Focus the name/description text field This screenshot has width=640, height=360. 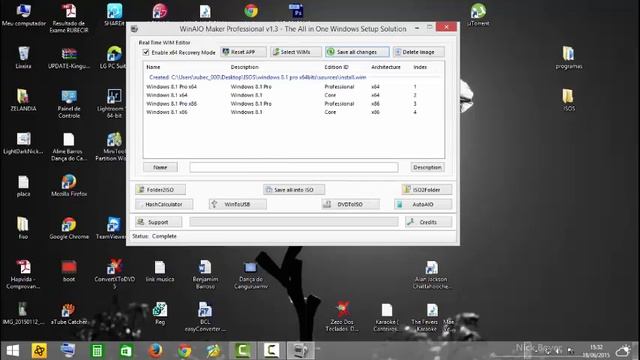294,167
